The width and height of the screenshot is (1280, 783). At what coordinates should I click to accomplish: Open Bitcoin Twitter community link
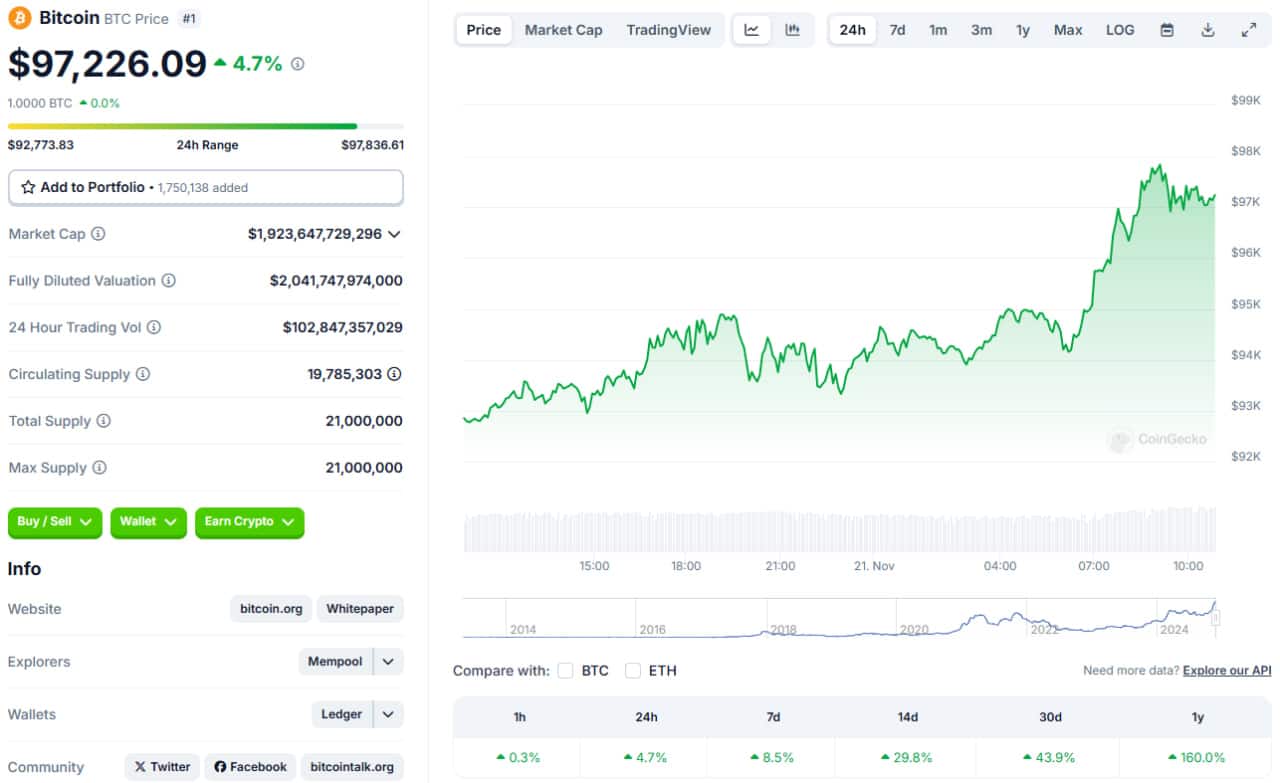point(162,767)
